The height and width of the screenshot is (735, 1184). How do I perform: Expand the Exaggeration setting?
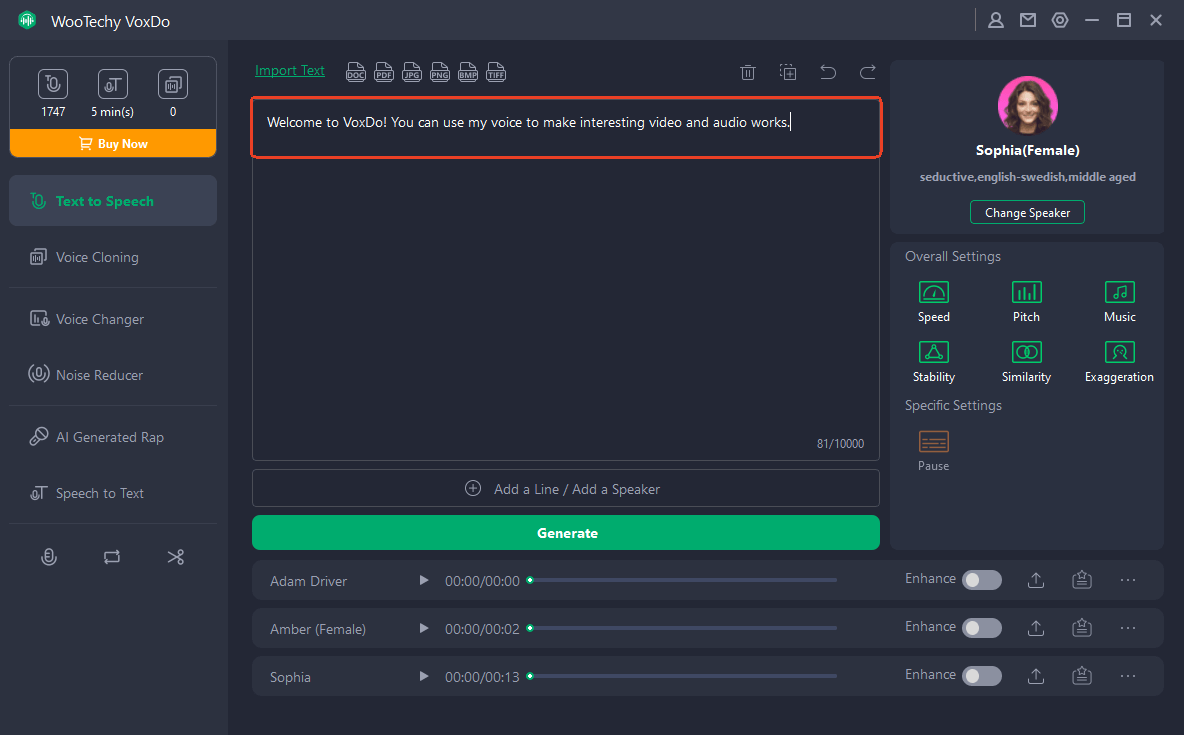pyautogui.click(x=1119, y=352)
